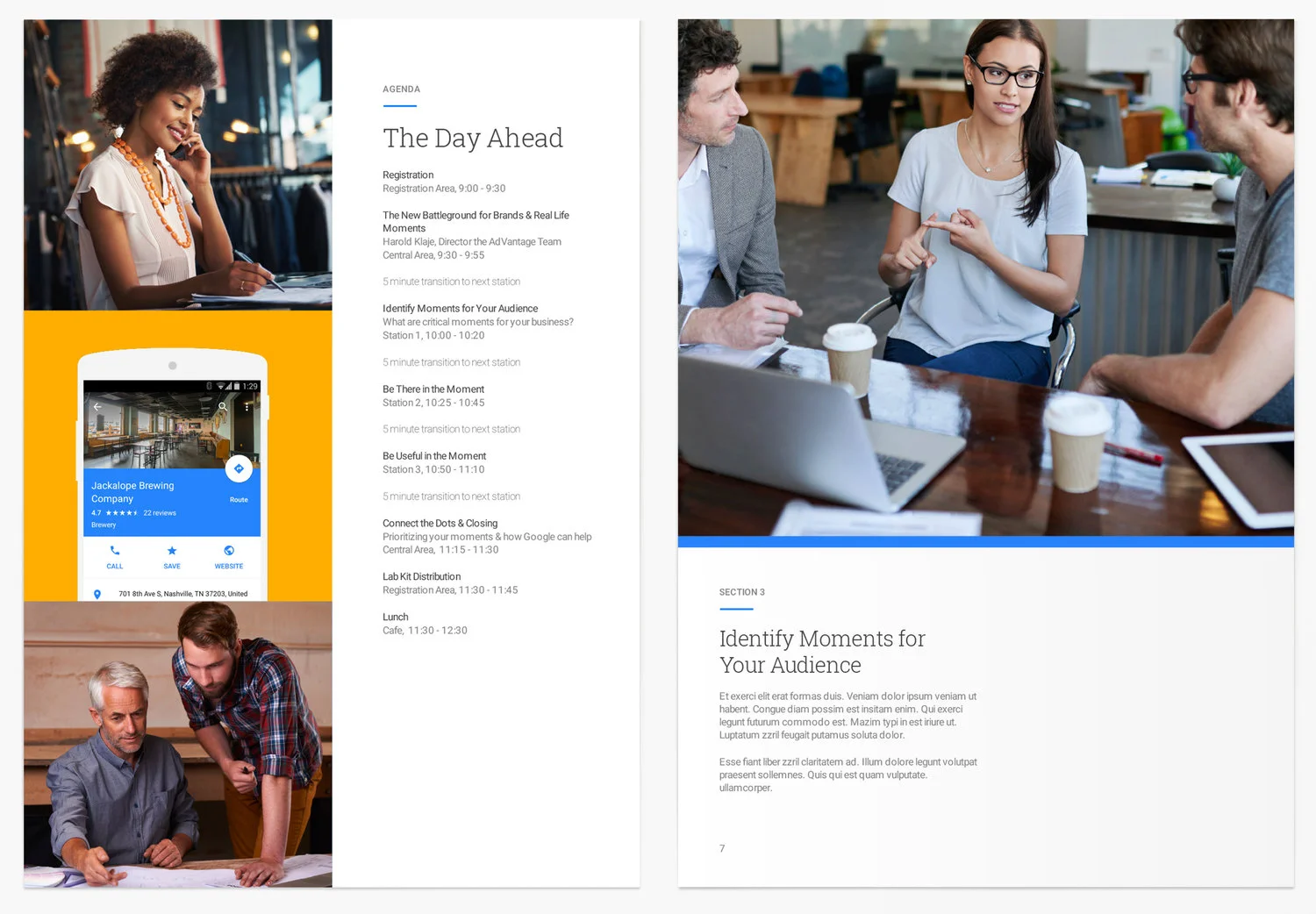1316x914 pixels.
Task: Click "Central Area, 9:30 - 9:55"
Action: coord(433,255)
